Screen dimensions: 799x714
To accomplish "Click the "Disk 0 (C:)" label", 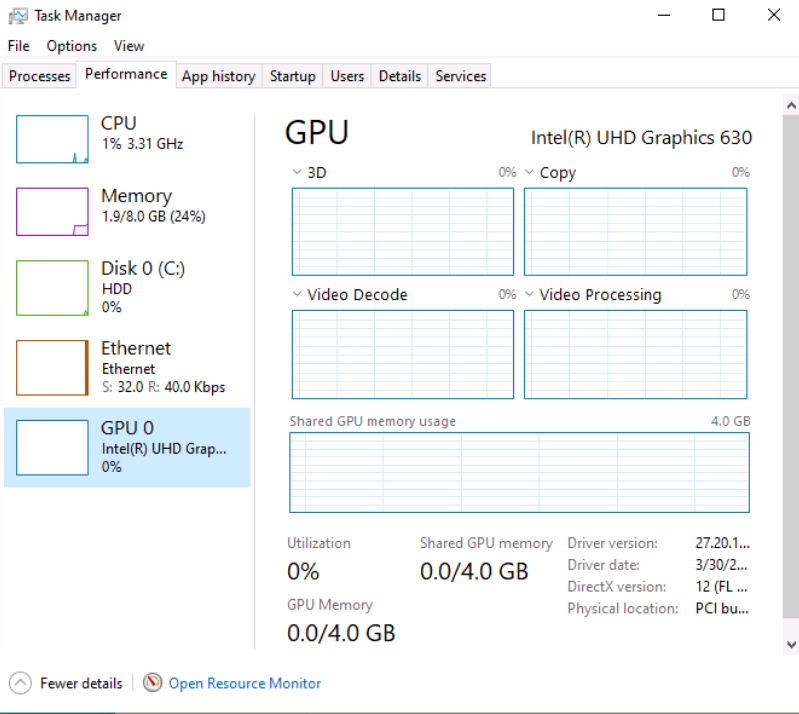I will tap(143, 268).
